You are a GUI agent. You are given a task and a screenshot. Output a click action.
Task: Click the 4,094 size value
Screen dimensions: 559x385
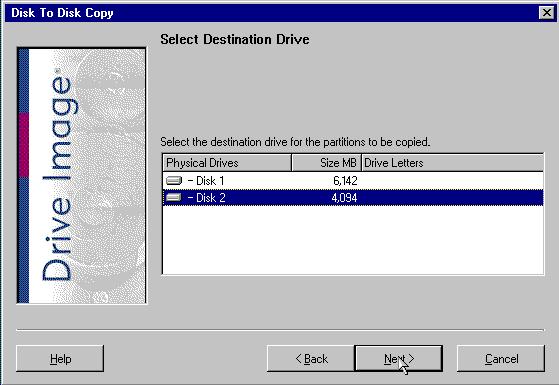pyautogui.click(x=344, y=198)
